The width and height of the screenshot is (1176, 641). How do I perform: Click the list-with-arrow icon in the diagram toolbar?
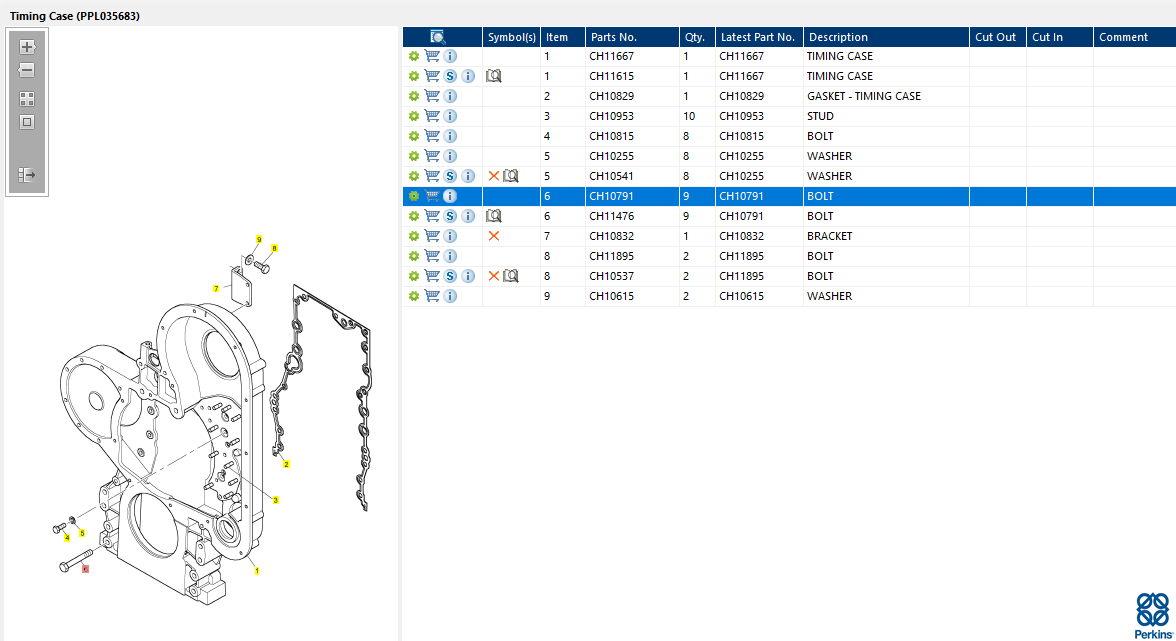(x=27, y=175)
